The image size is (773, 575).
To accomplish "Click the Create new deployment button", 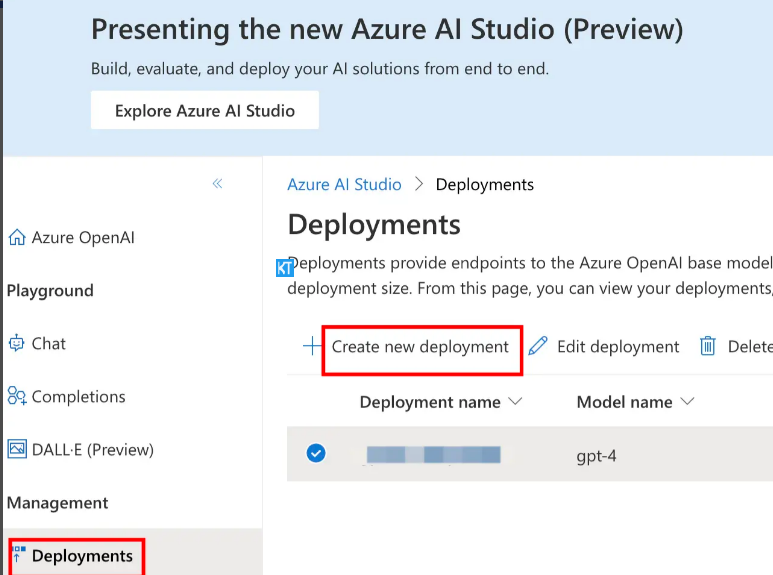I will click(x=420, y=347).
